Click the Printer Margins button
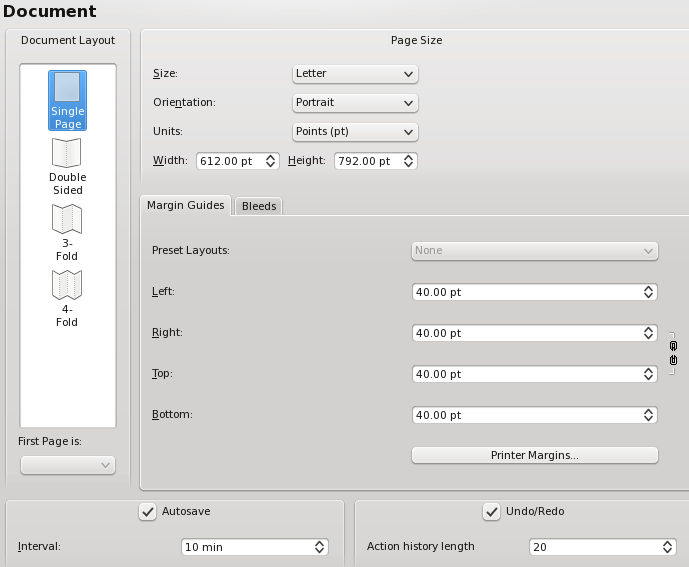 [x=534, y=455]
